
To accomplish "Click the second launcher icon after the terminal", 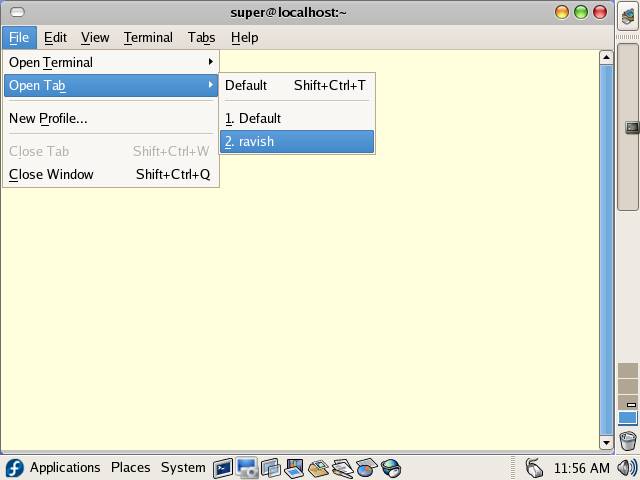I will point(270,468).
